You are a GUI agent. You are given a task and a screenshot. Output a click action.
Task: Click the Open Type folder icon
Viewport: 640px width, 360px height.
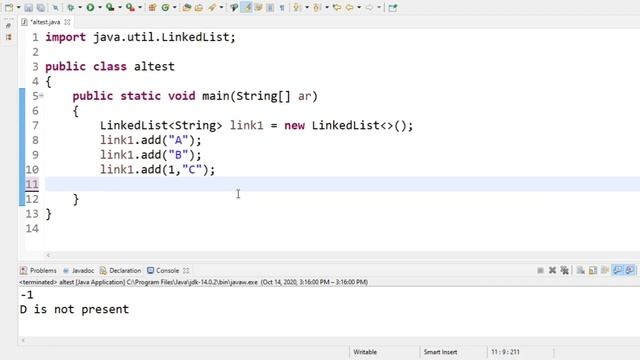(x=187, y=7)
